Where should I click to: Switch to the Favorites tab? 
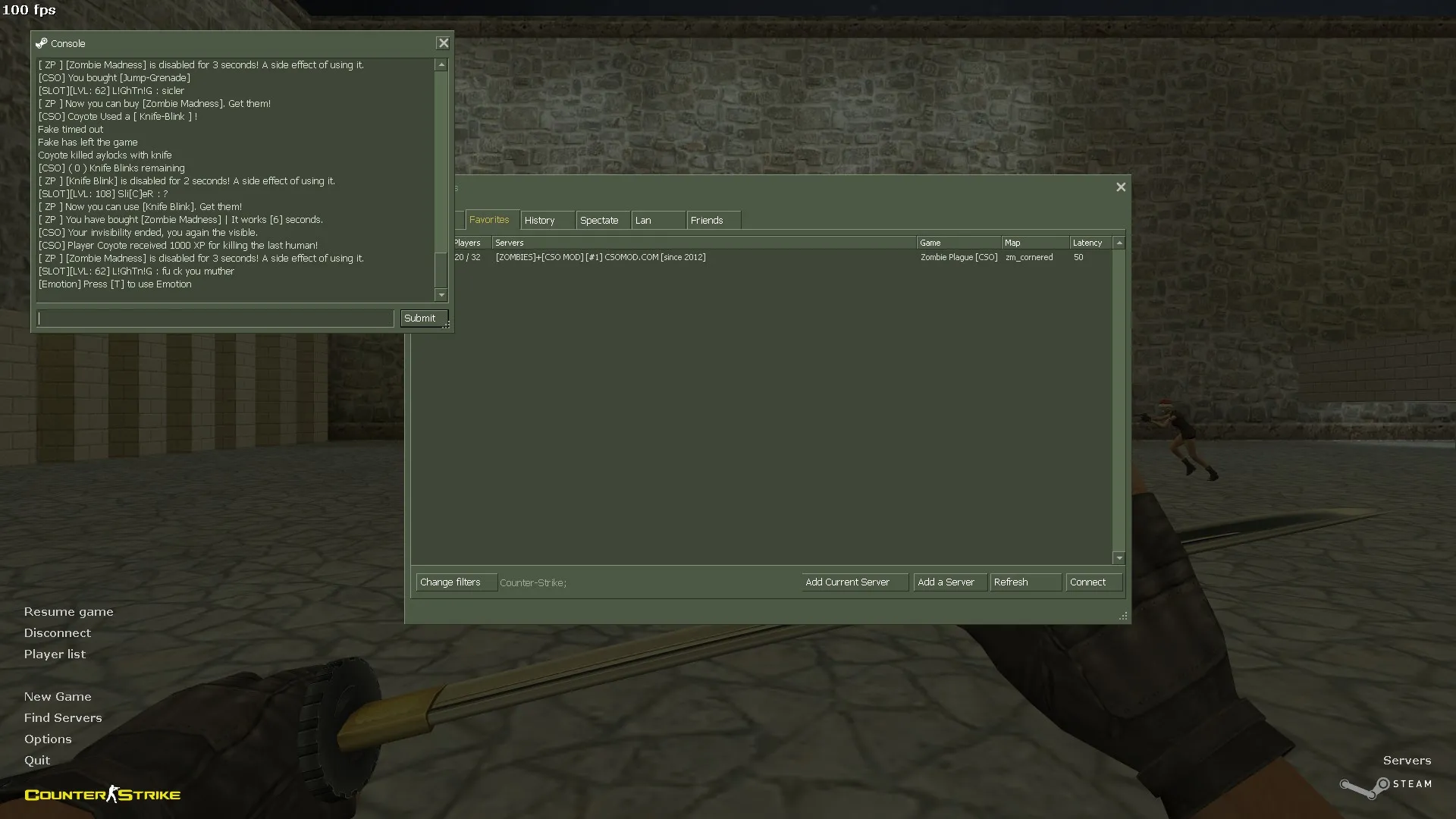tap(491, 220)
